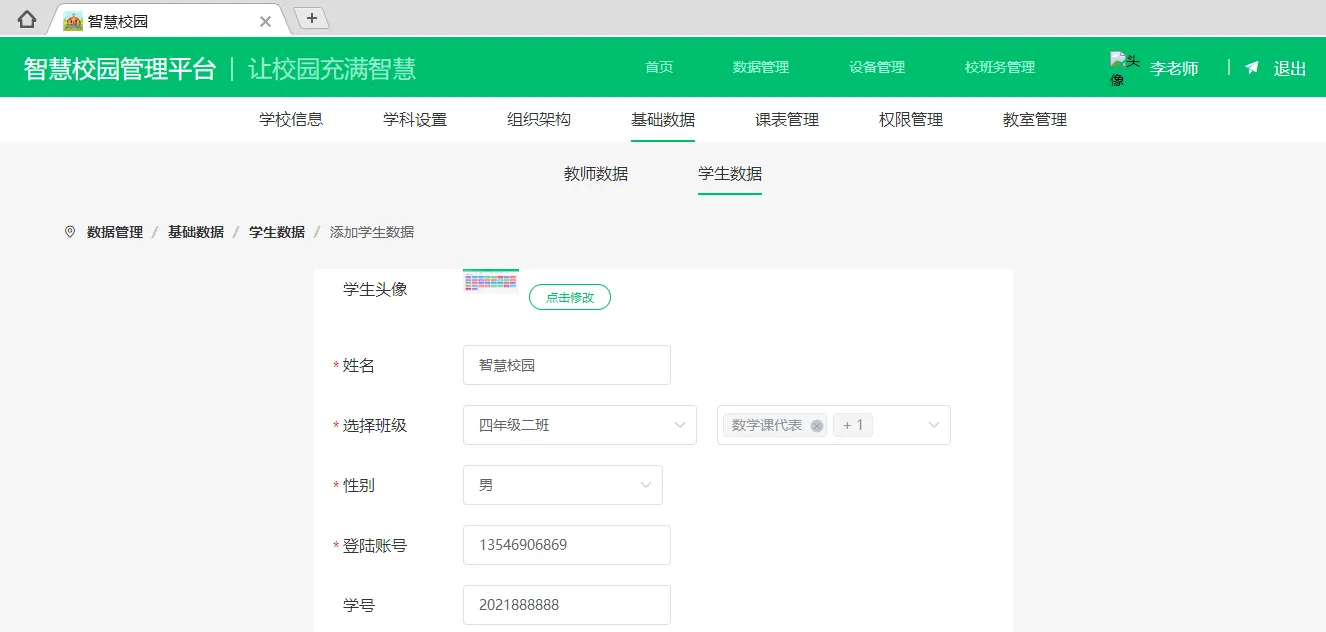Switch to the 权限管理 tab

coord(911,119)
